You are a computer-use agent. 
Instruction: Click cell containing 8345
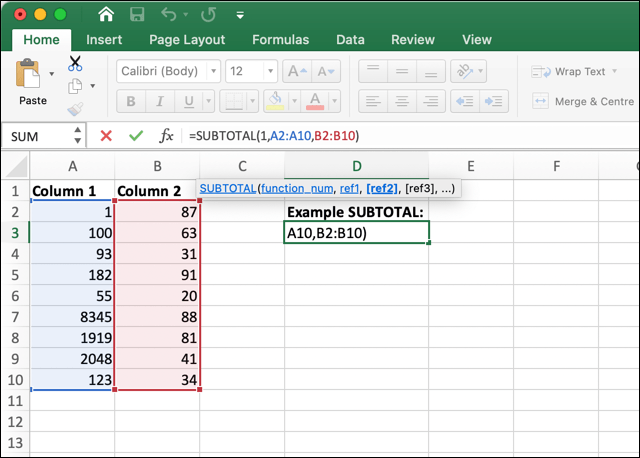tap(72, 317)
